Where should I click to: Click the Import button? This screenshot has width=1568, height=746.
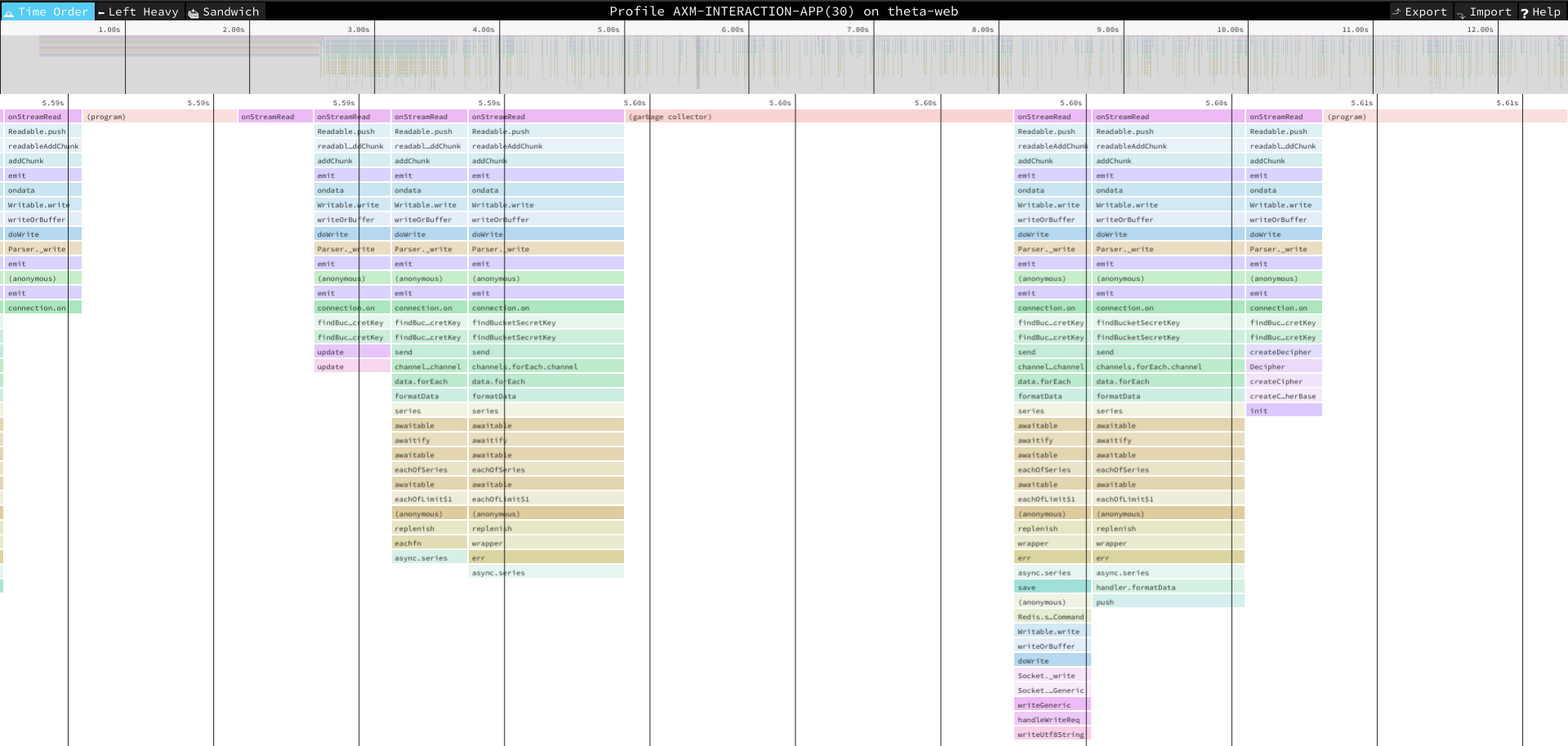[1485, 11]
